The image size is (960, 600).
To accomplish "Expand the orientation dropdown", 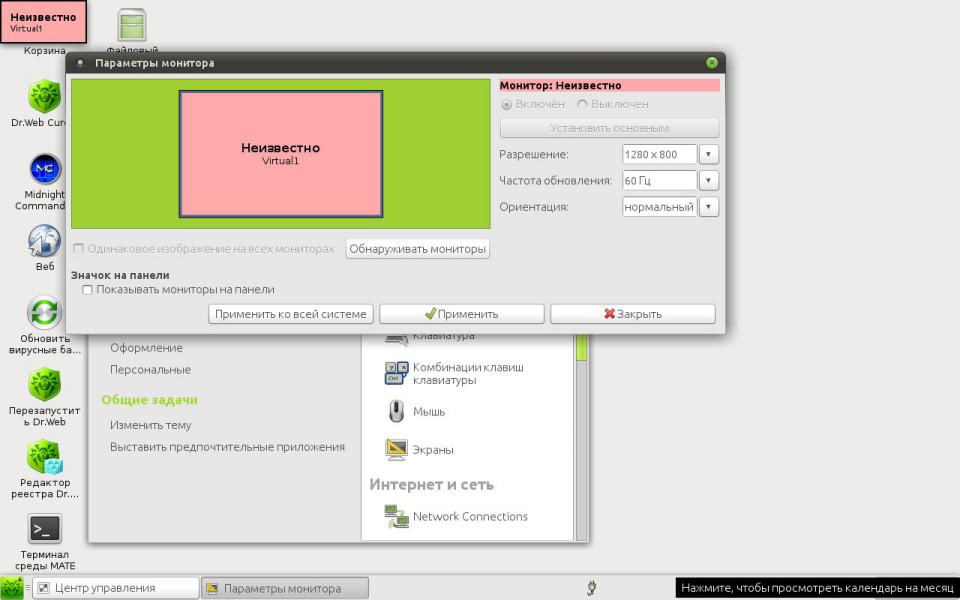I will coord(709,207).
